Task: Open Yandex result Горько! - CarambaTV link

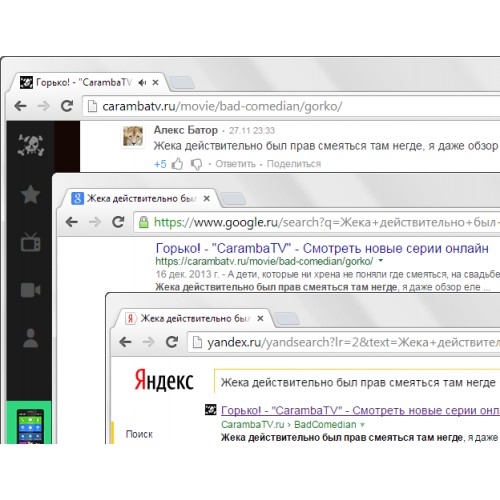Action: 360,410
